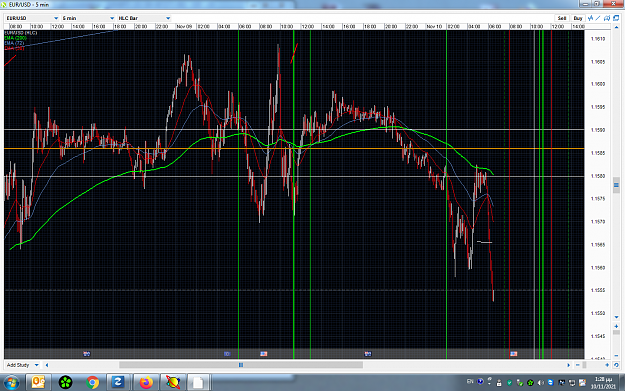Click the EU flag marker near Nov 09 04:00

pos(227,354)
